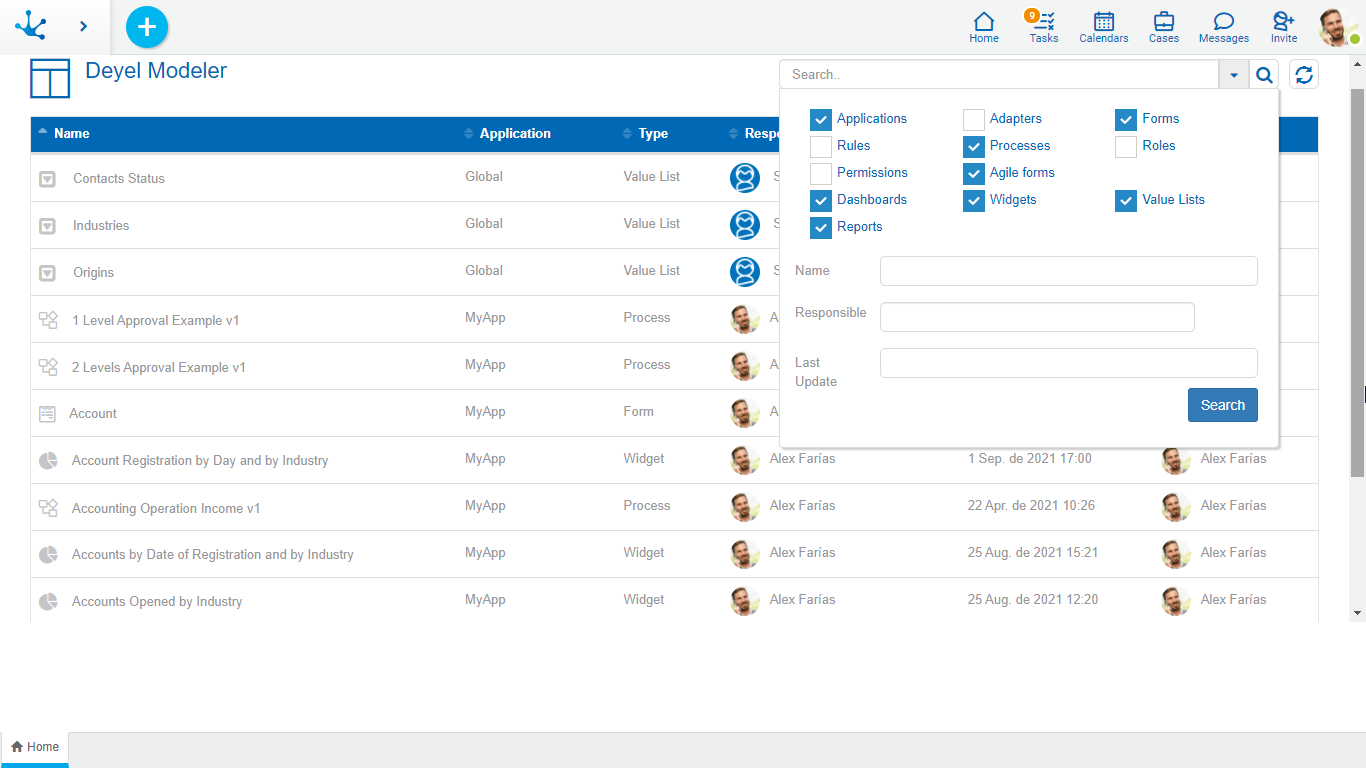This screenshot has width=1366, height=768.
Task: Uncheck the Widgets checkbox
Action: pyautogui.click(x=974, y=201)
